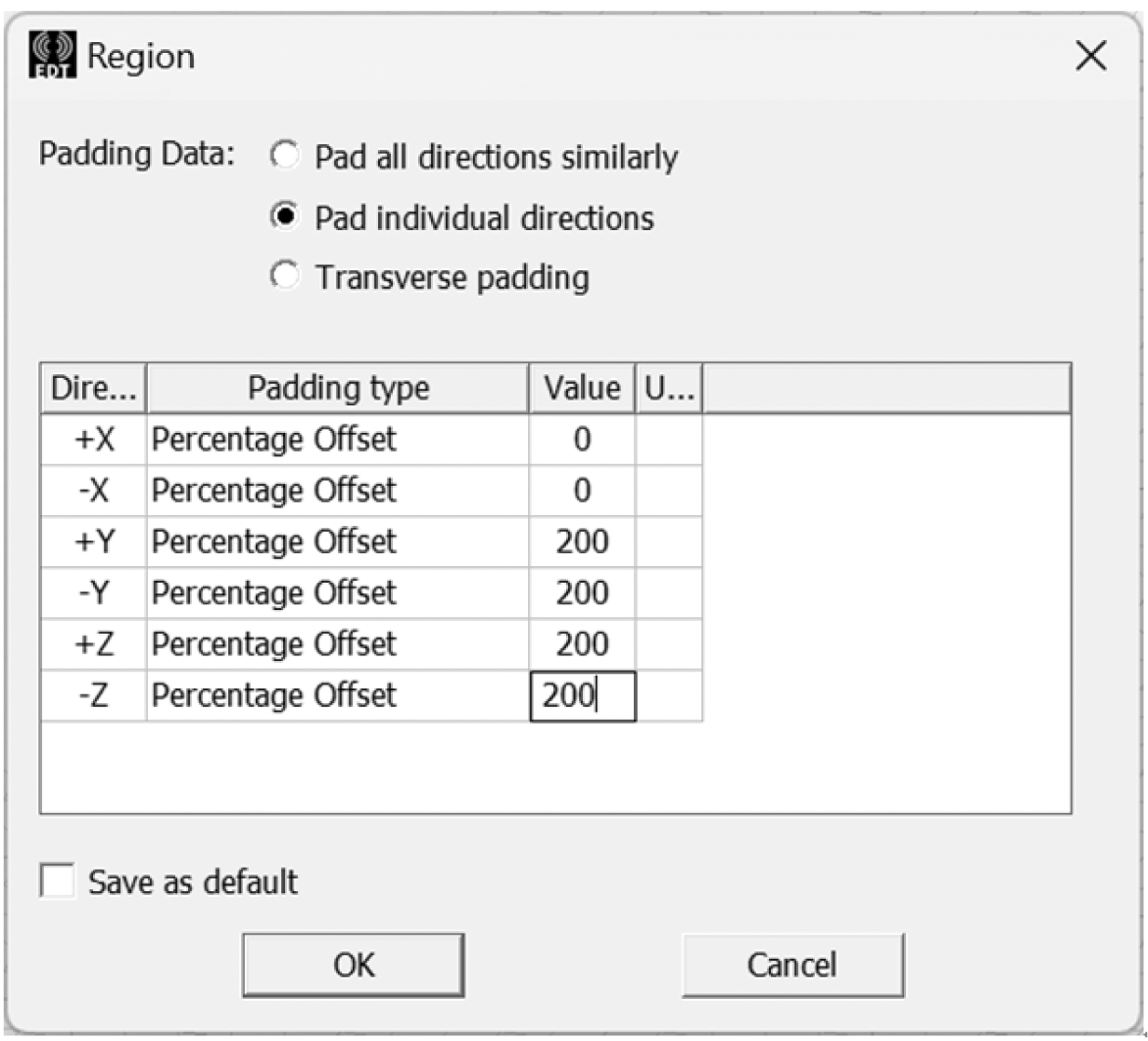Click the +X value cell showing 0

click(x=582, y=440)
